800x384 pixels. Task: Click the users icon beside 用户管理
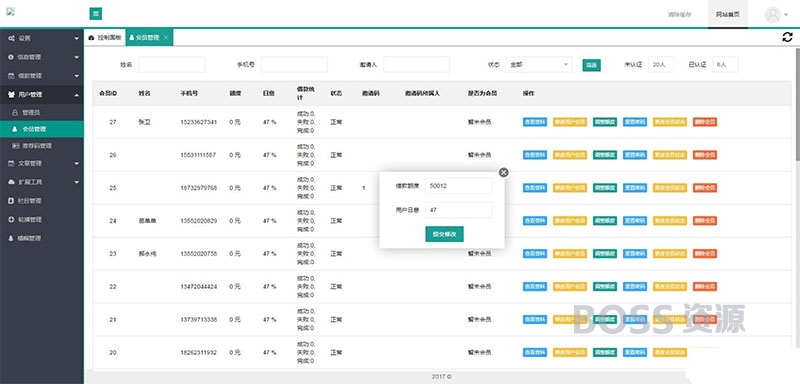11,94
